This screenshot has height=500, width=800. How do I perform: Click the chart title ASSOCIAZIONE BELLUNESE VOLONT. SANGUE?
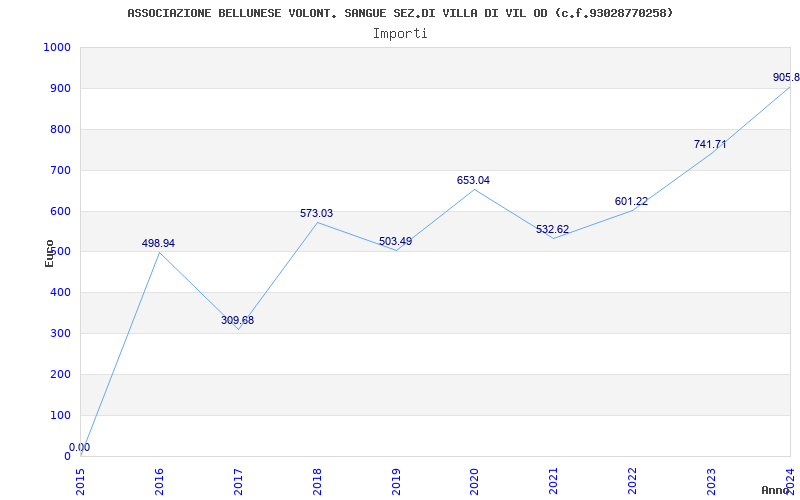pos(400,13)
